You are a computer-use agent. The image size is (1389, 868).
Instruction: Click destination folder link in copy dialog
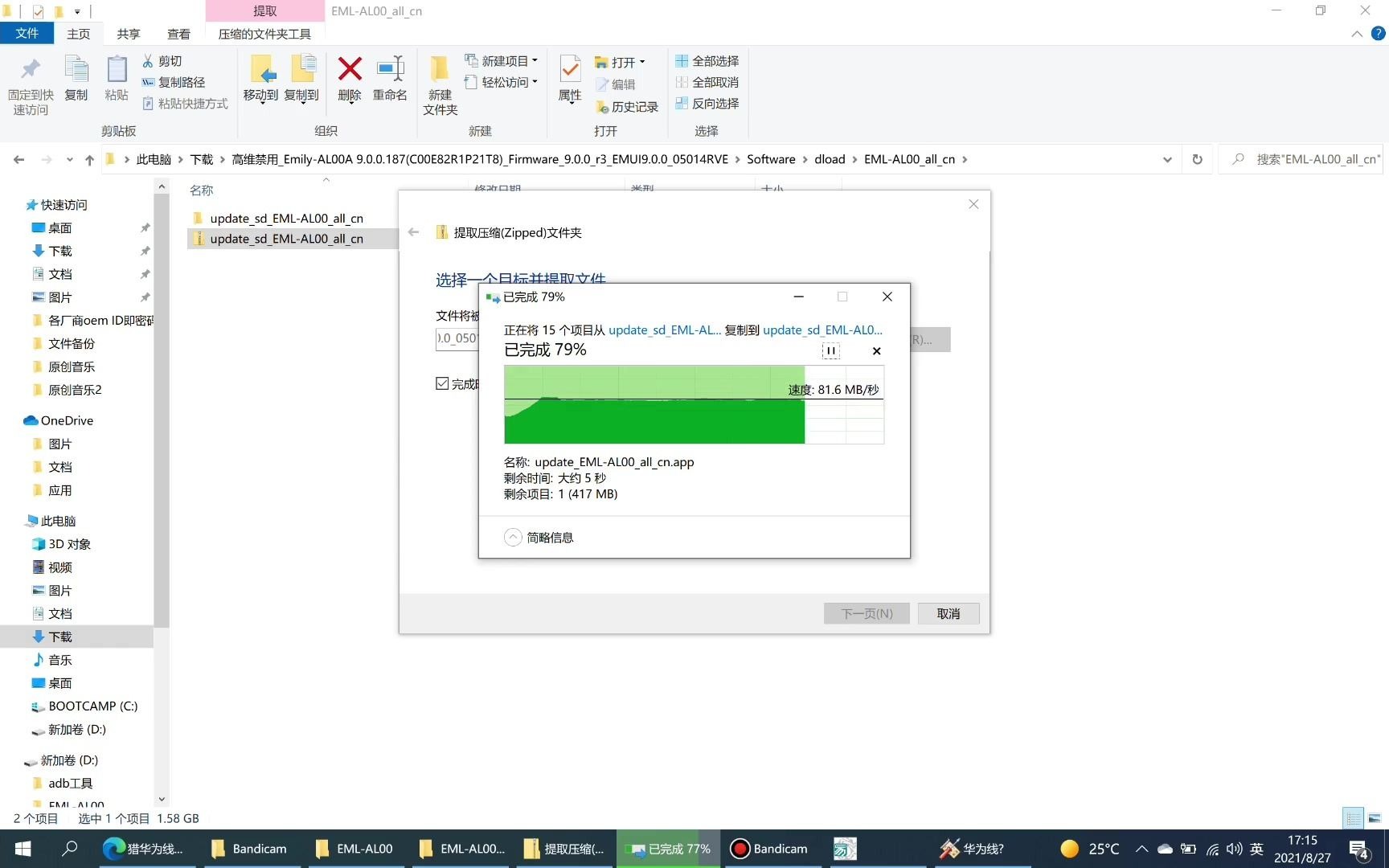point(822,330)
